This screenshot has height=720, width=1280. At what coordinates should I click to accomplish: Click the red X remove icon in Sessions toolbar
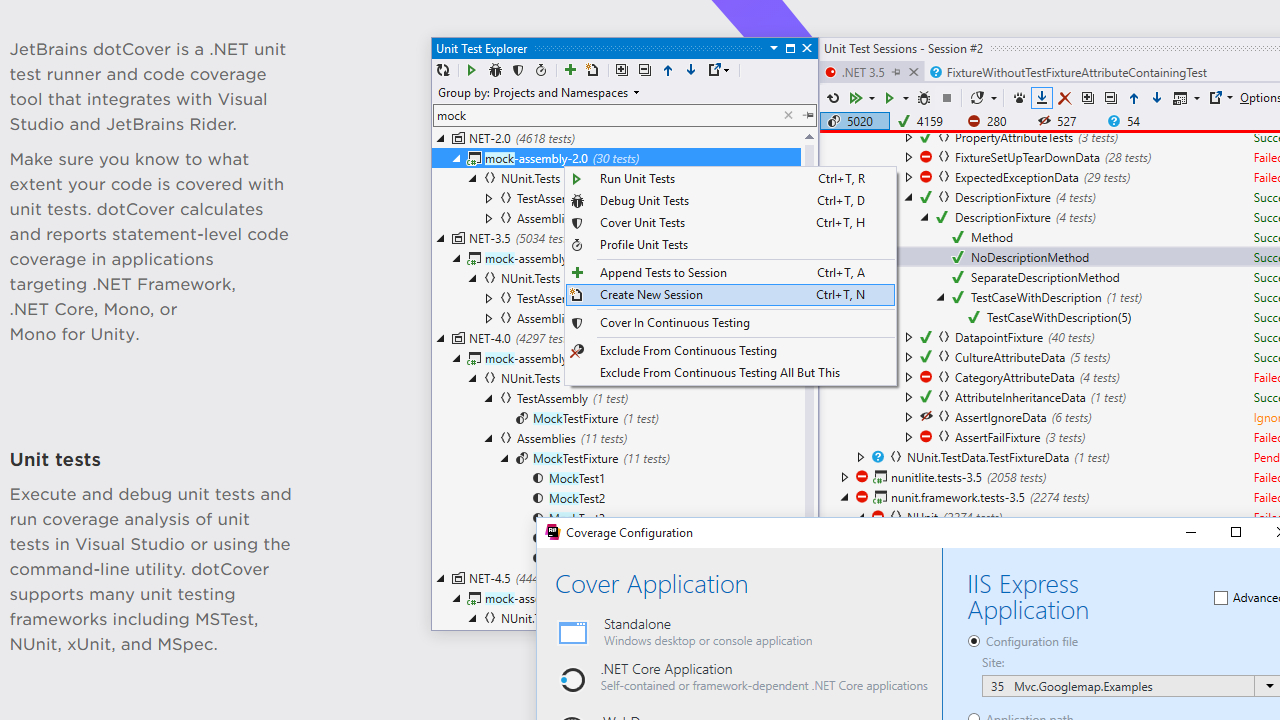[x=1064, y=98]
